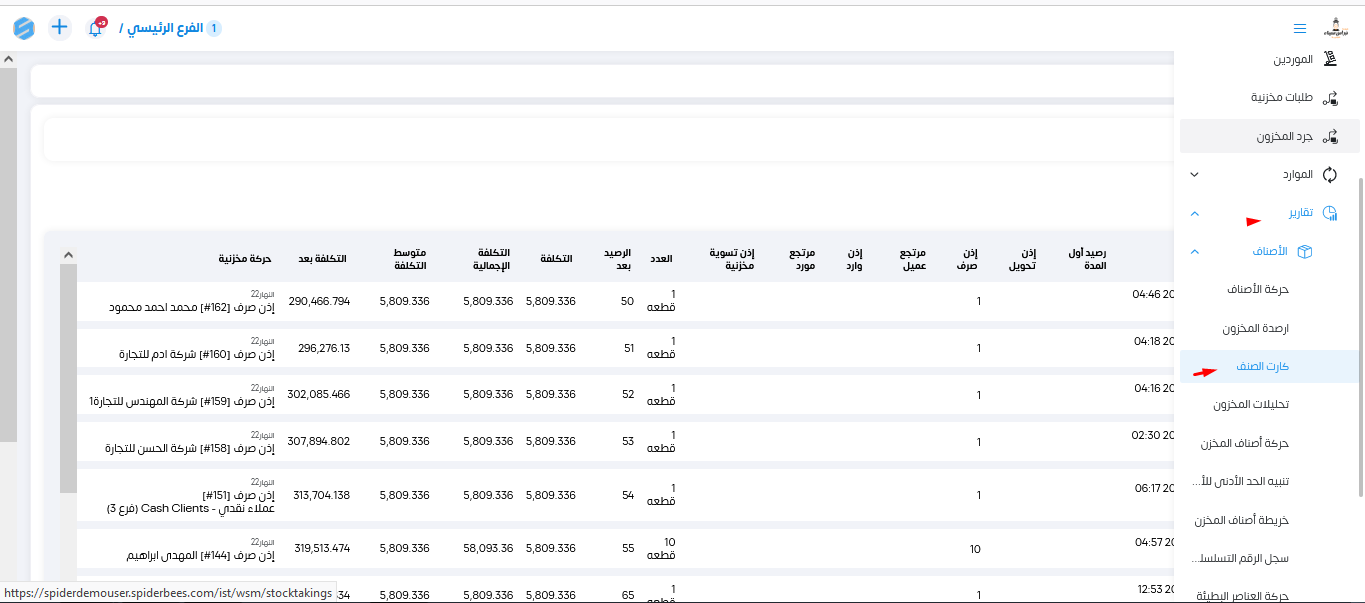Click the الموردين suppliers icon in the sidebar
The height and width of the screenshot is (603, 1365).
pyautogui.click(x=1330, y=59)
